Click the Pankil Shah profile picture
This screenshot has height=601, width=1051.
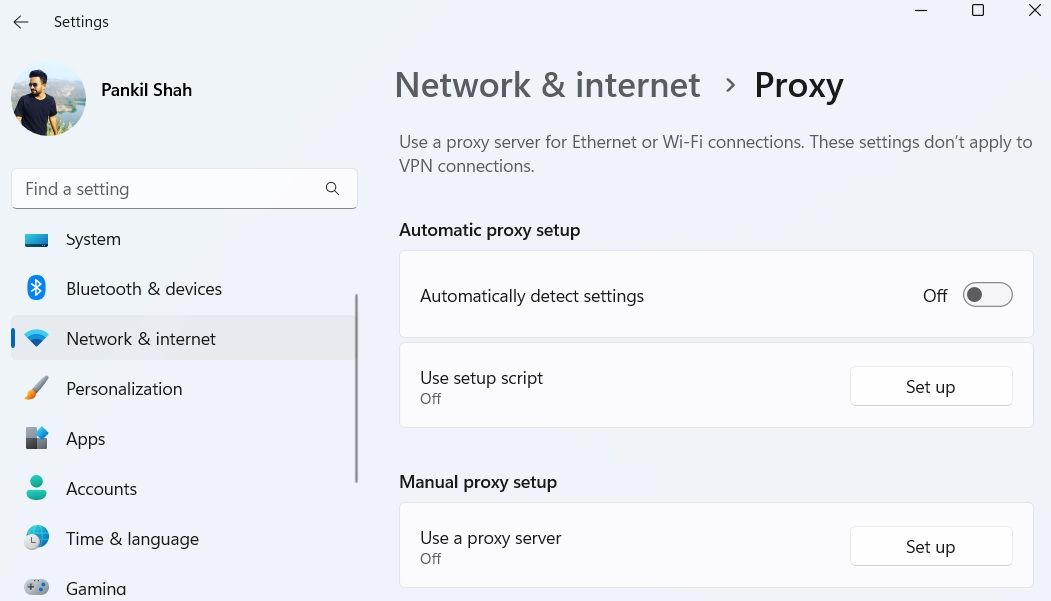pos(48,98)
